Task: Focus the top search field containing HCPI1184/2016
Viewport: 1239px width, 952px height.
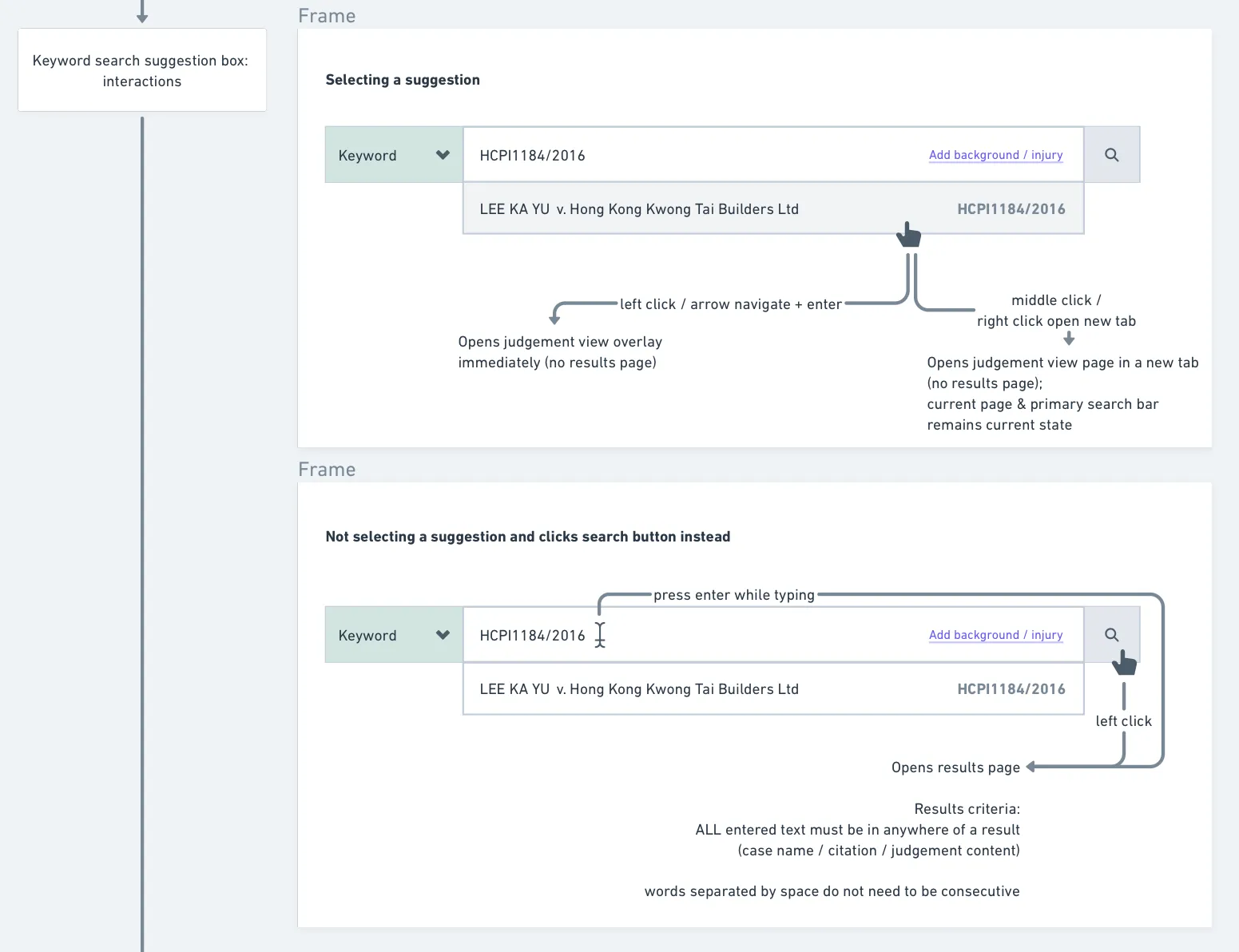Action: click(x=773, y=155)
